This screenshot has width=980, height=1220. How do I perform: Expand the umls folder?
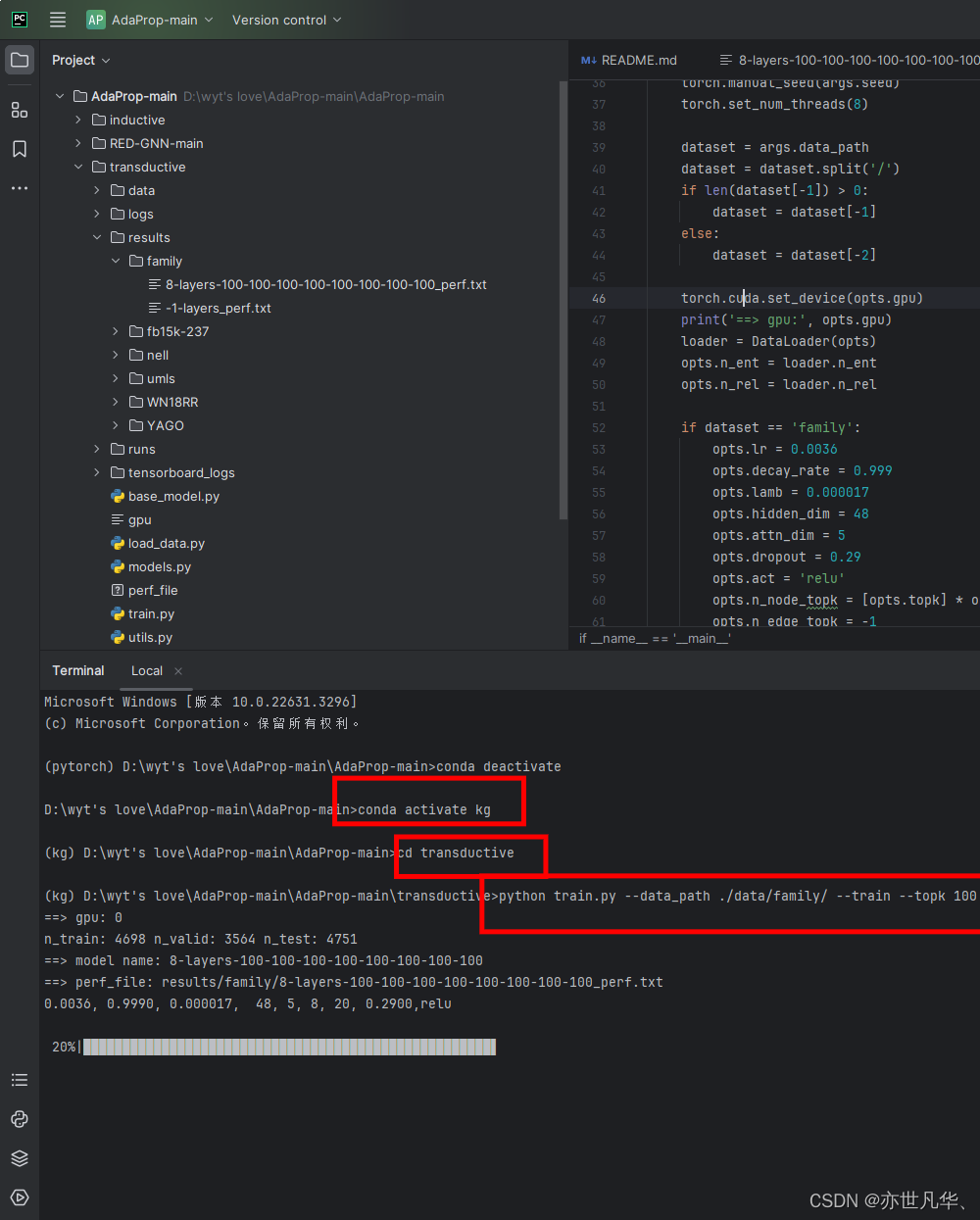pyautogui.click(x=116, y=378)
